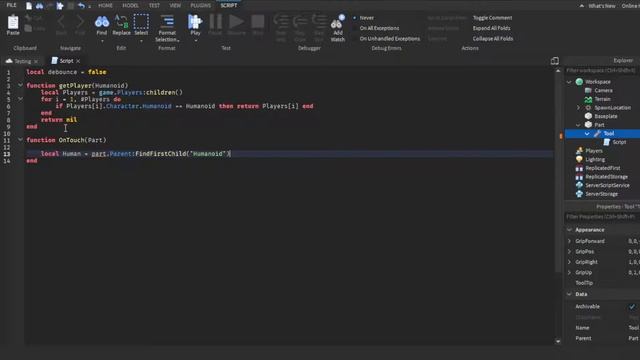
Task: Click the Players service icon
Action: click(579, 151)
